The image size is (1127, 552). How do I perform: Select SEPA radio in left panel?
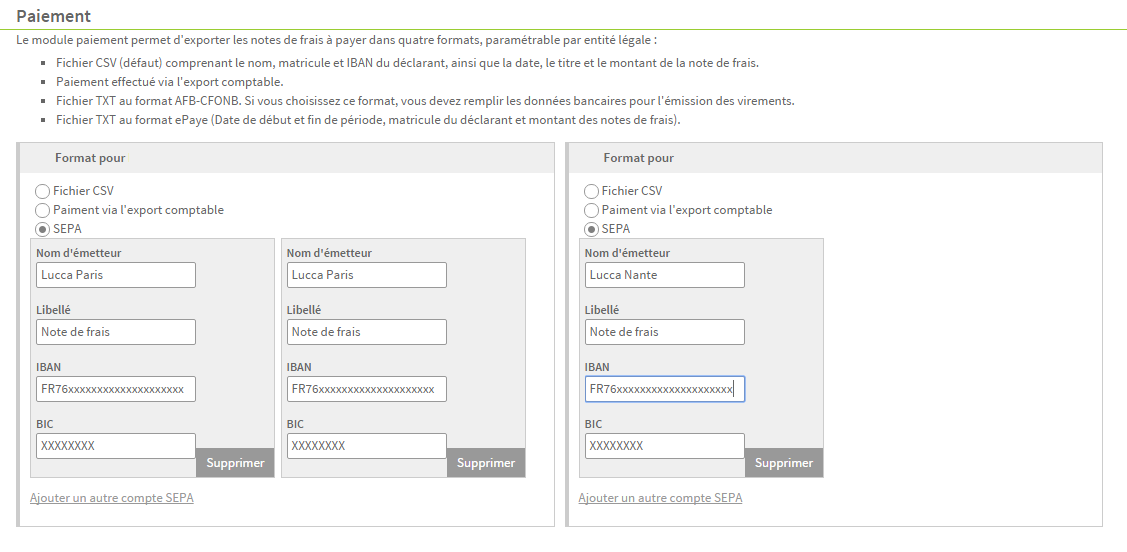point(42,229)
